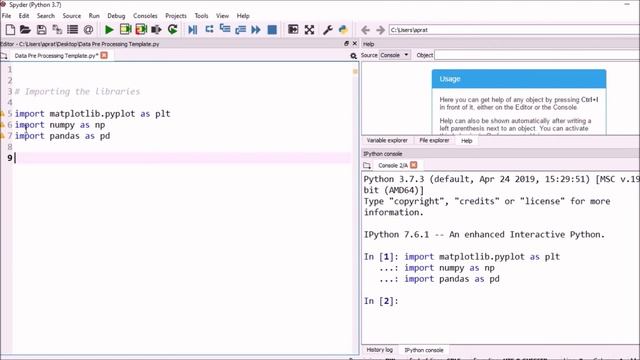This screenshot has width=640, height=360.
Task: Click the @ symbol finder icon
Action: [88, 29]
